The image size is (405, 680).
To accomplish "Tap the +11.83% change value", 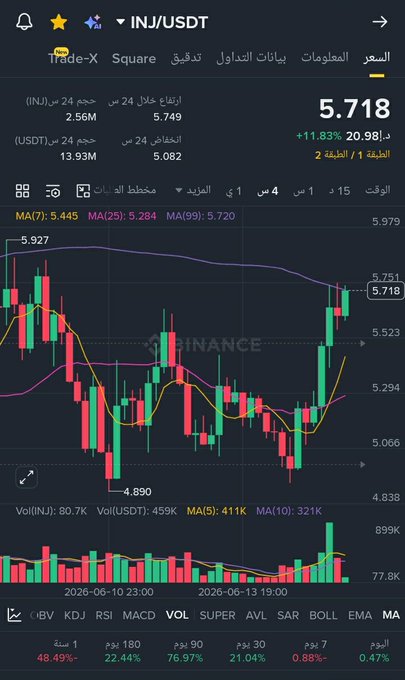I will pyautogui.click(x=319, y=136).
